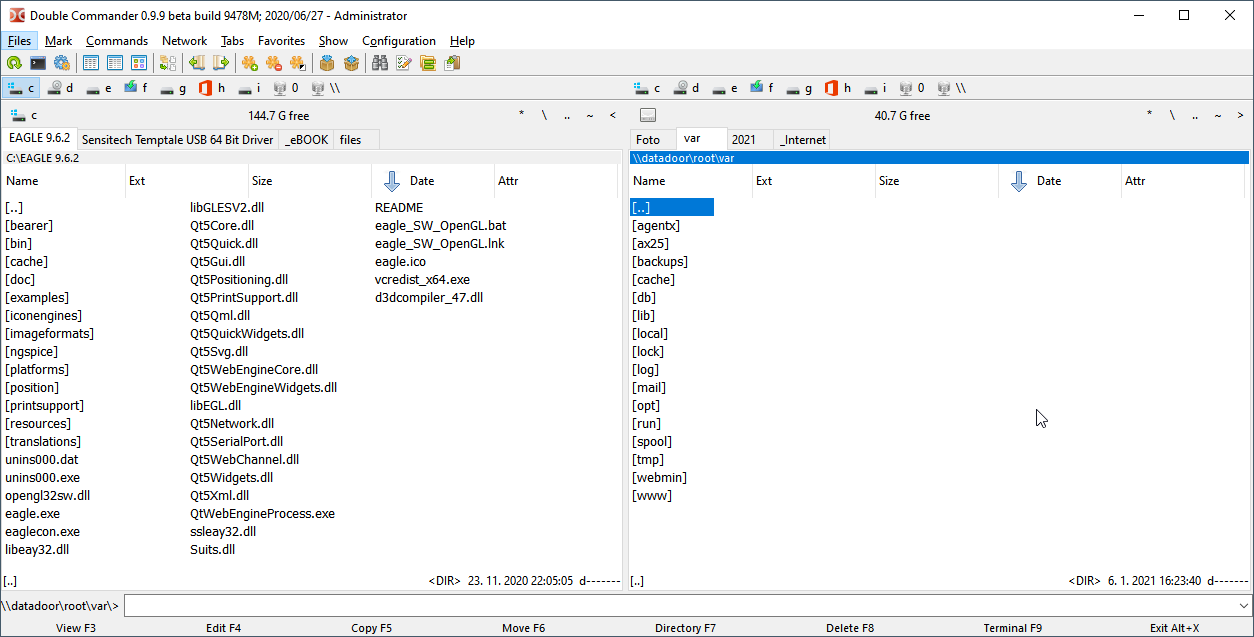Click pack files box toolbar icon
The width and height of the screenshot is (1254, 637).
point(327,63)
